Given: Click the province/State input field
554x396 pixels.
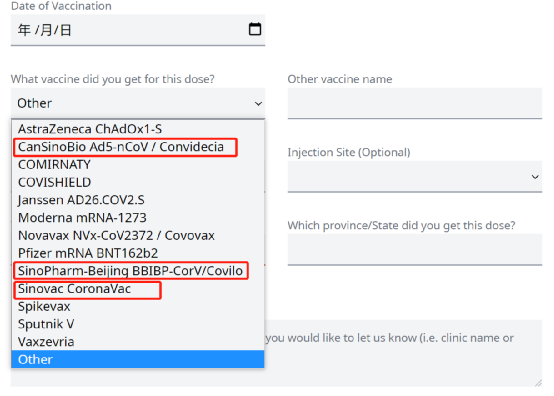Looking at the screenshot, I should click(415, 249).
